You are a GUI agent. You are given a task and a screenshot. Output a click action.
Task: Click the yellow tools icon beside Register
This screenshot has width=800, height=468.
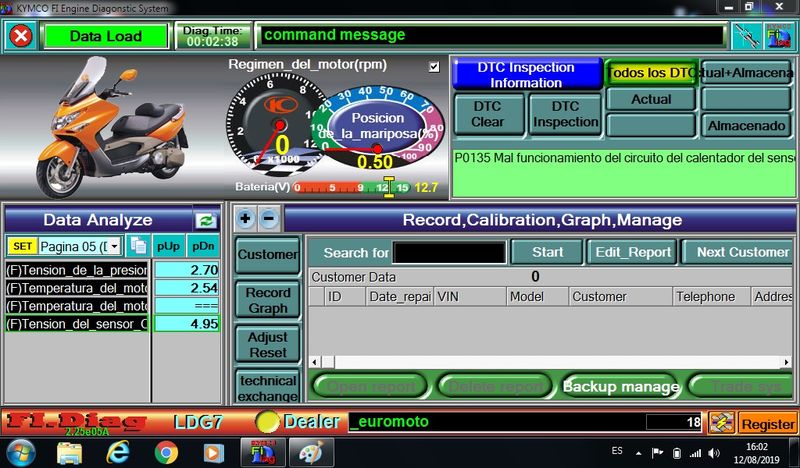click(x=721, y=423)
